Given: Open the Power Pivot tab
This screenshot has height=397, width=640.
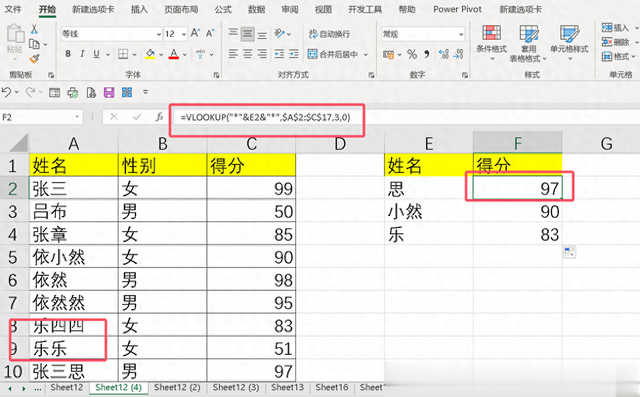Looking at the screenshot, I should coord(457,9).
